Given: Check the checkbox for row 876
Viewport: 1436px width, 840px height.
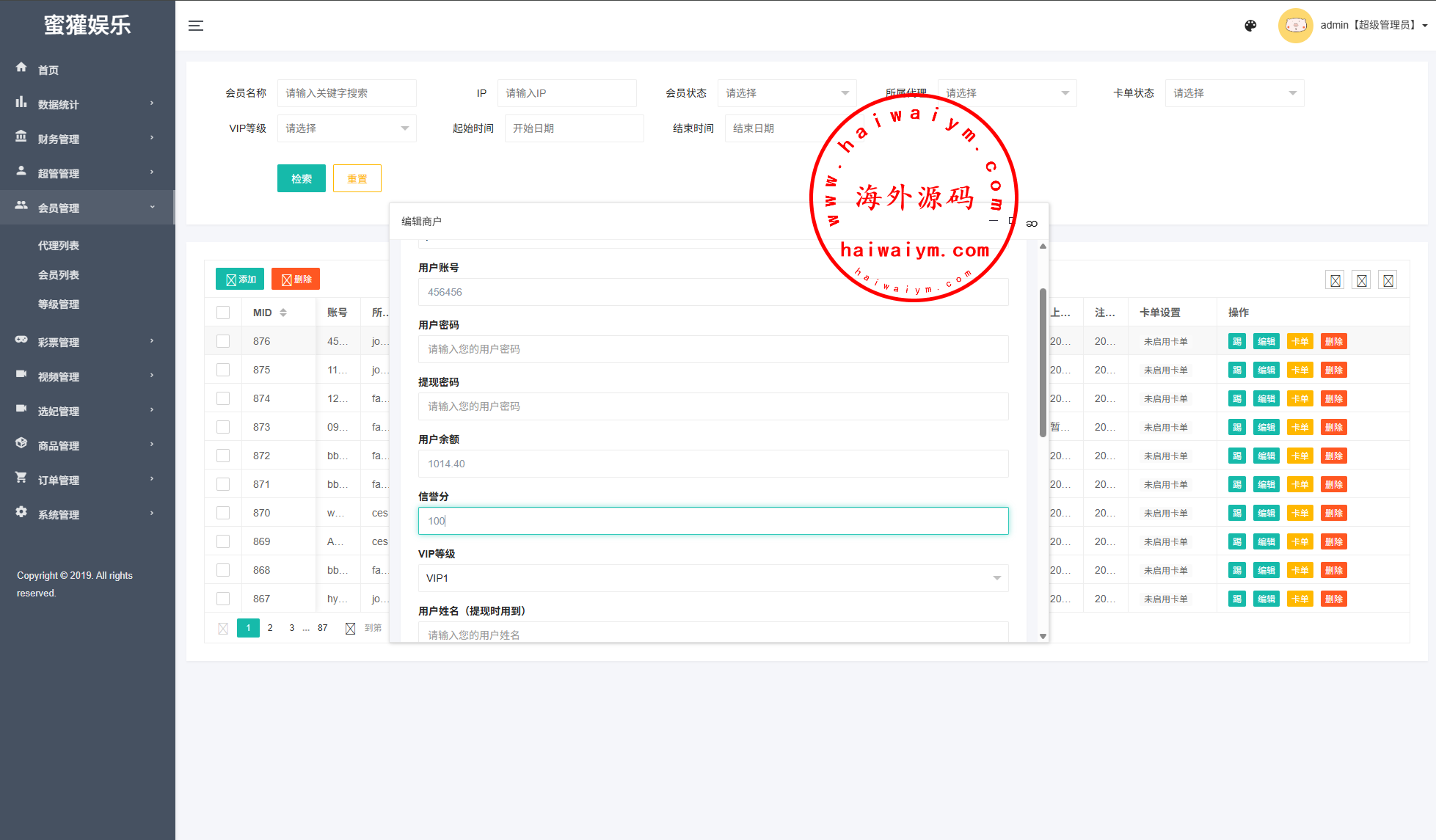Looking at the screenshot, I should 223,341.
